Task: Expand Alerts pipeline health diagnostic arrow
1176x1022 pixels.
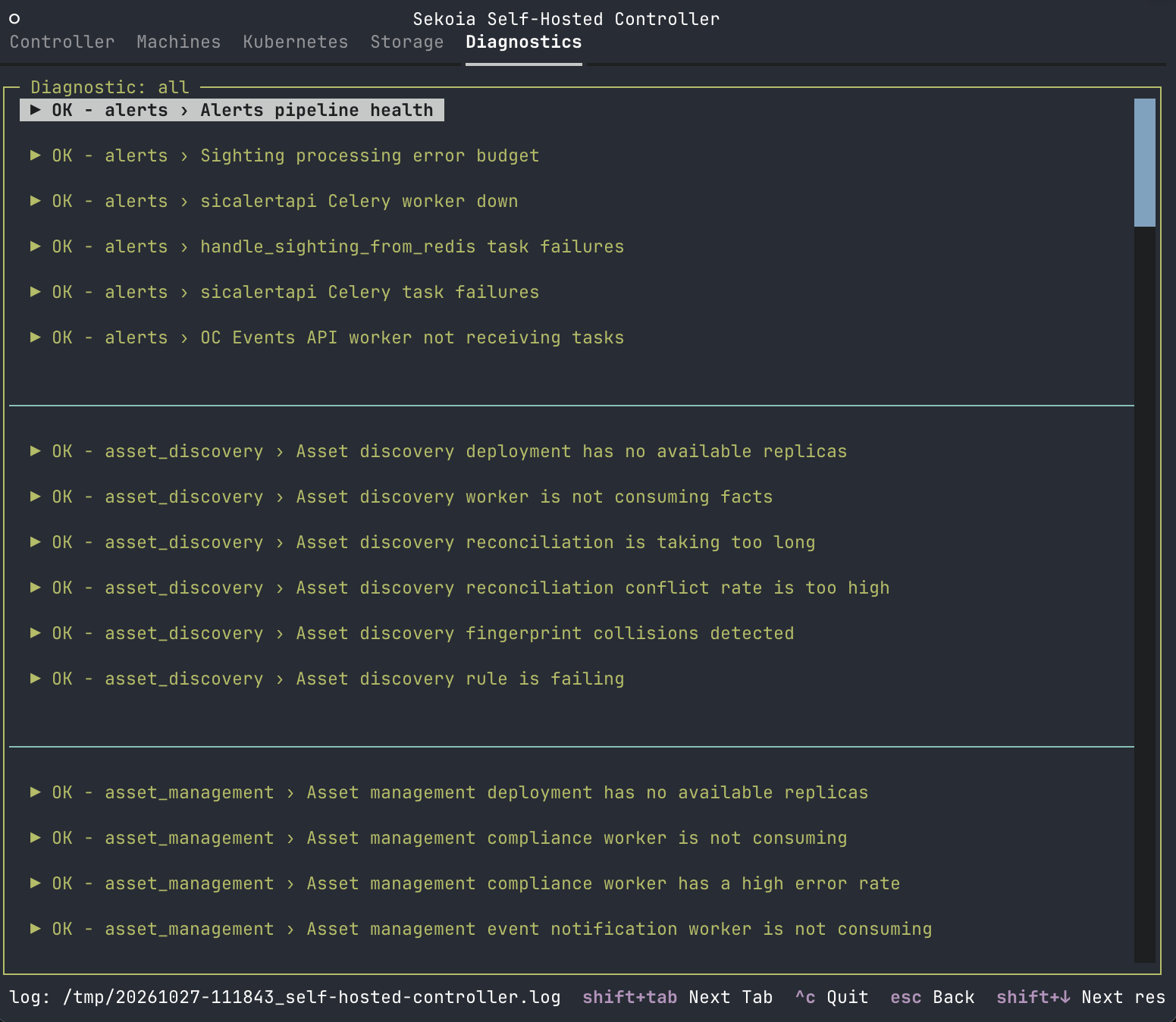Action: [36, 110]
